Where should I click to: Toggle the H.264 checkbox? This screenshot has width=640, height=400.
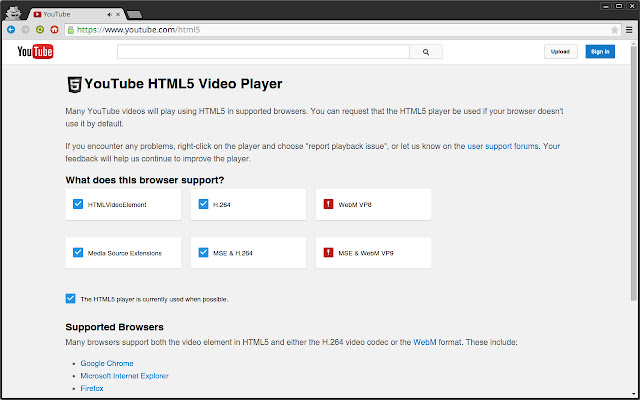point(203,204)
